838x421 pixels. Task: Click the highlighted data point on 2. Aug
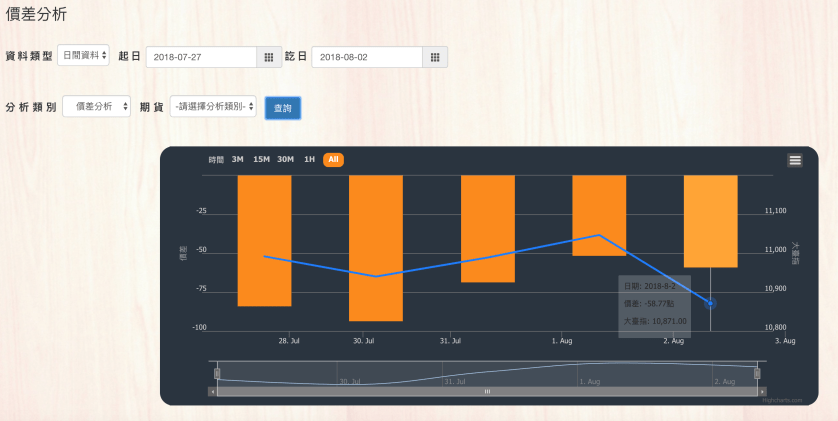(710, 303)
